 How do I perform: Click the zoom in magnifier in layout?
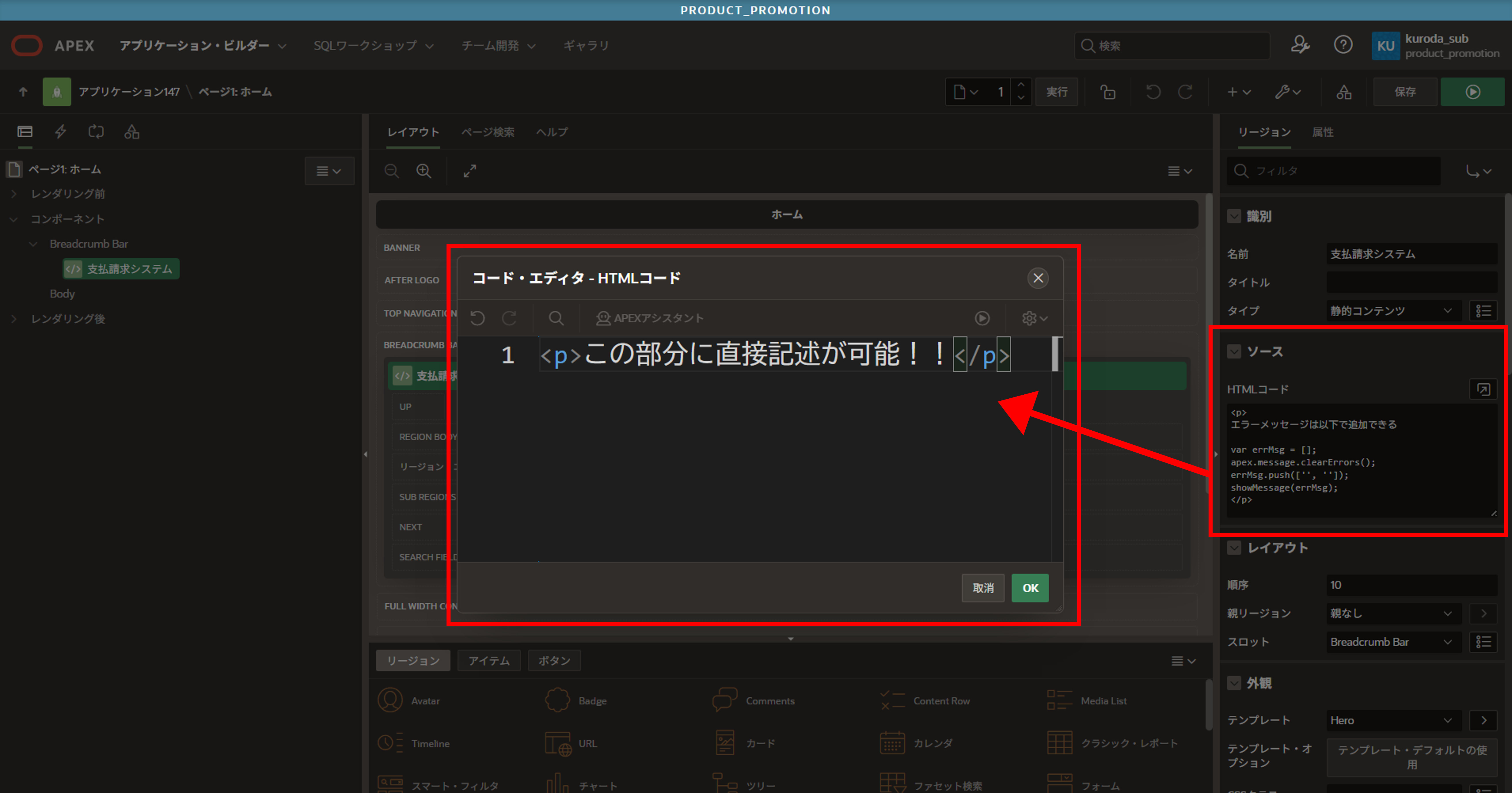click(x=423, y=171)
